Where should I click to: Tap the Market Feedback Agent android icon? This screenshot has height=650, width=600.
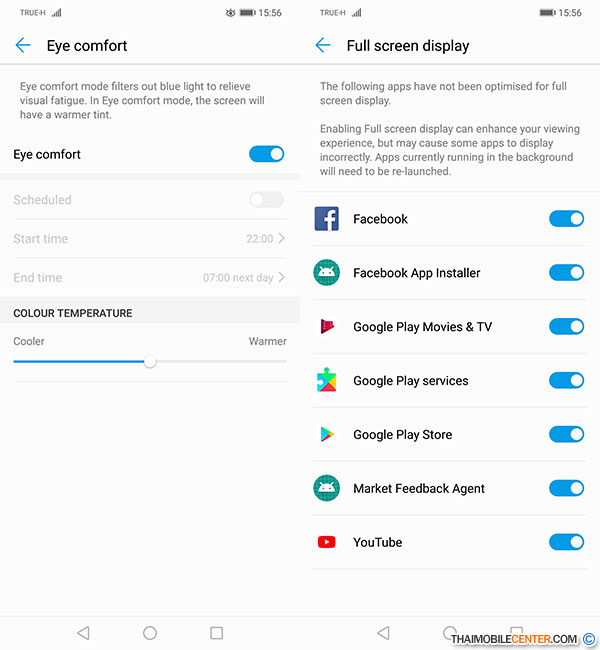pos(326,488)
